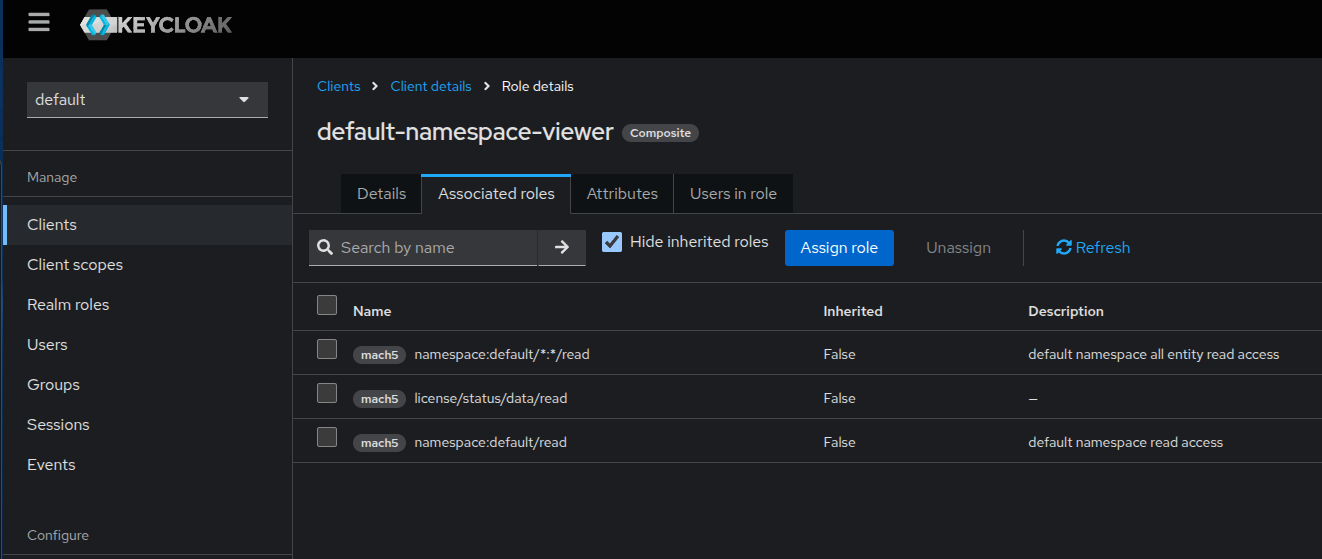Select all roles with header checkbox
This screenshot has height=559, width=1322.
point(327,306)
